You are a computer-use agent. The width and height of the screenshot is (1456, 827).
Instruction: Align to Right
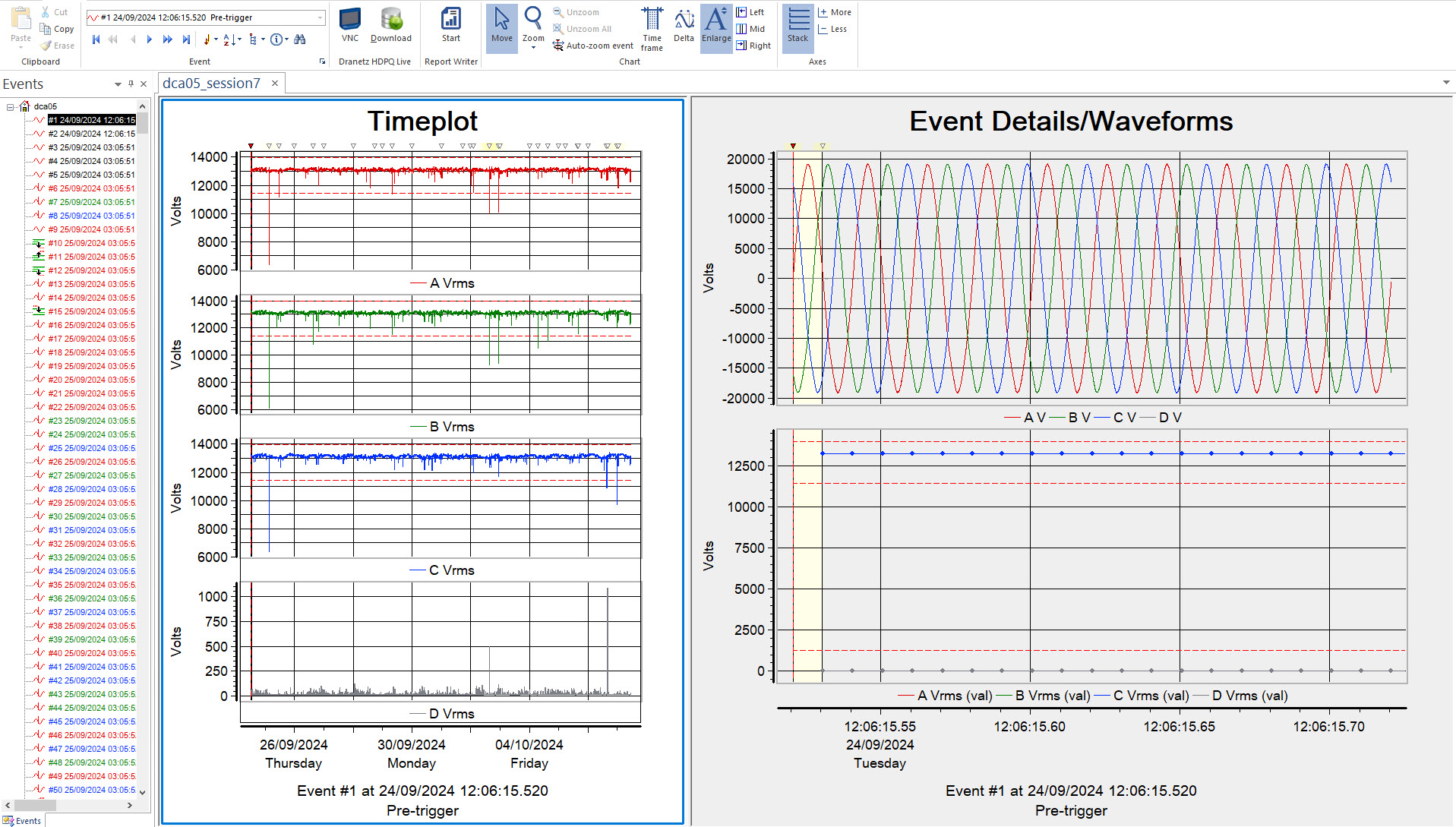point(753,46)
